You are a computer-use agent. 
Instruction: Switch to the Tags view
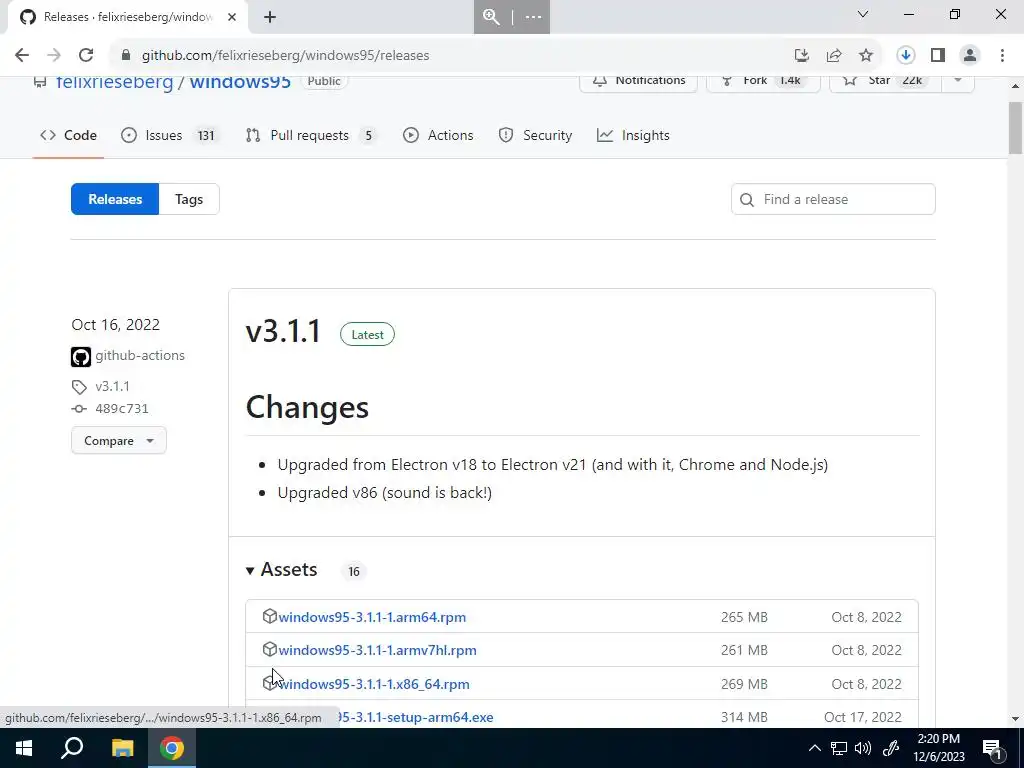coord(189,199)
